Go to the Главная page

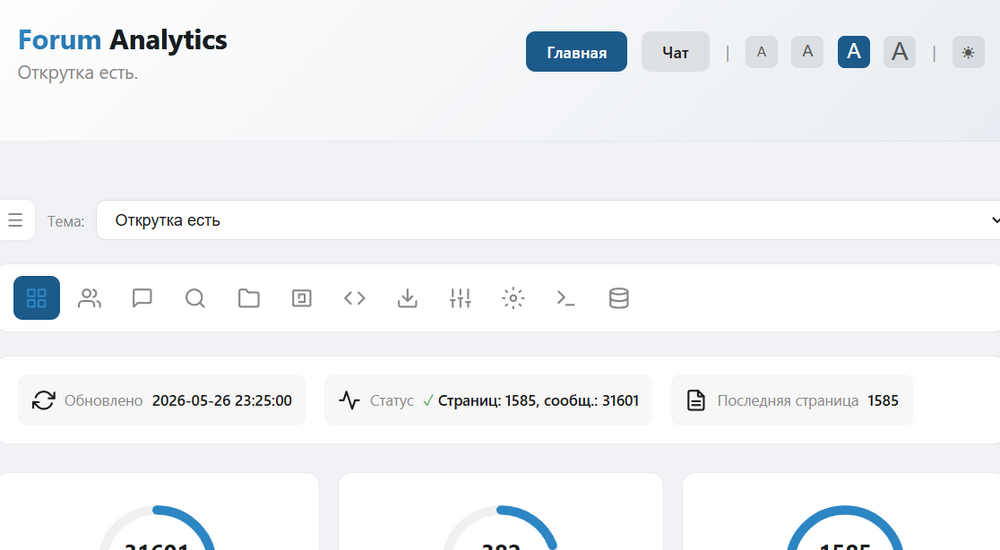pyautogui.click(x=577, y=52)
